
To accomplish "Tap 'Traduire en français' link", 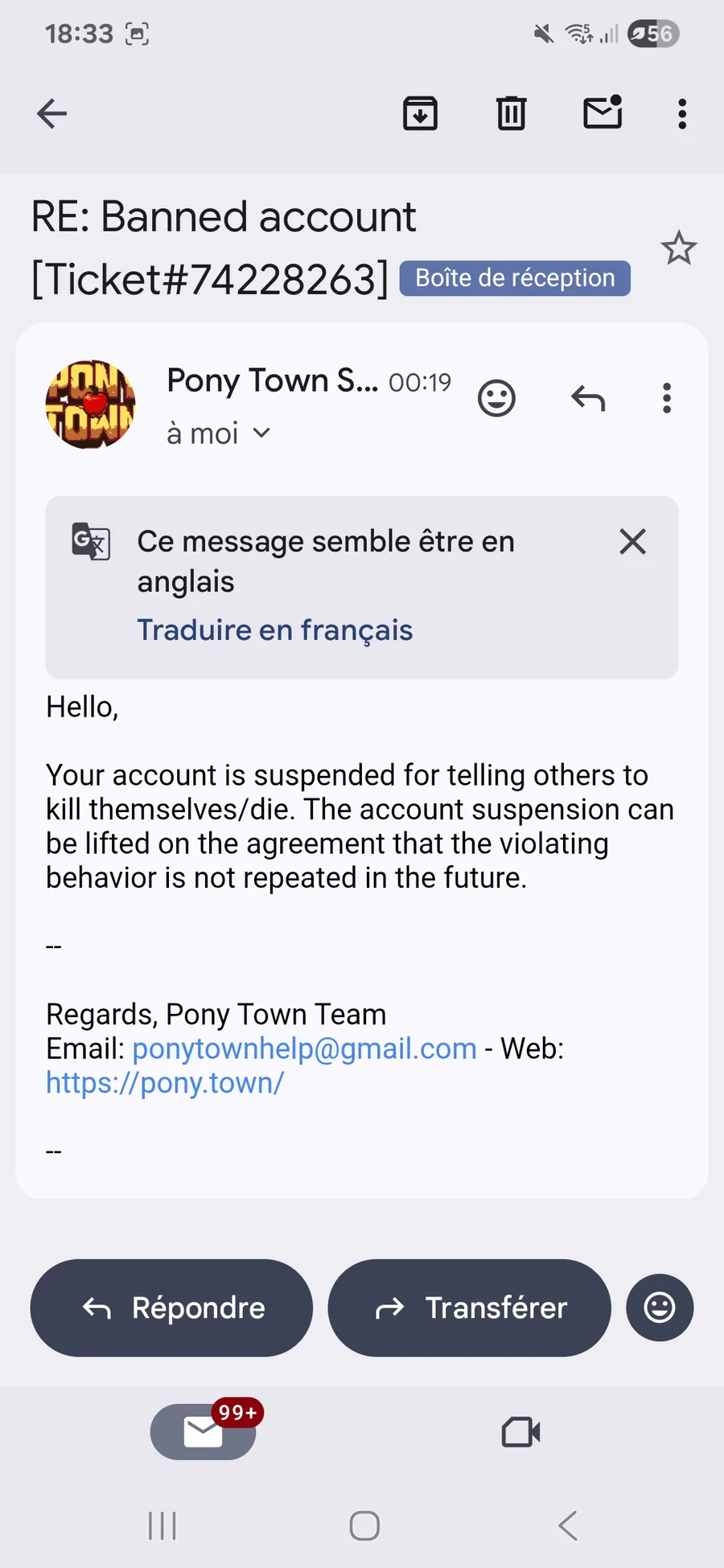I will (274, 630).
